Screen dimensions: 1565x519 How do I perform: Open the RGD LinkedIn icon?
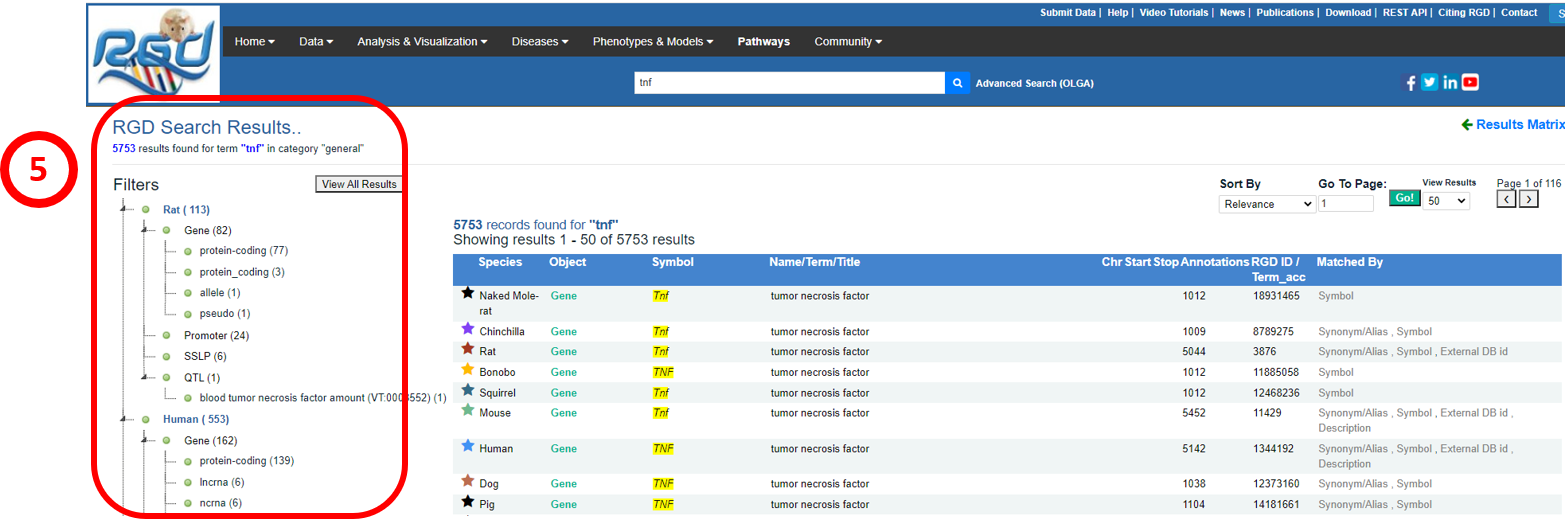[1450, 83]
